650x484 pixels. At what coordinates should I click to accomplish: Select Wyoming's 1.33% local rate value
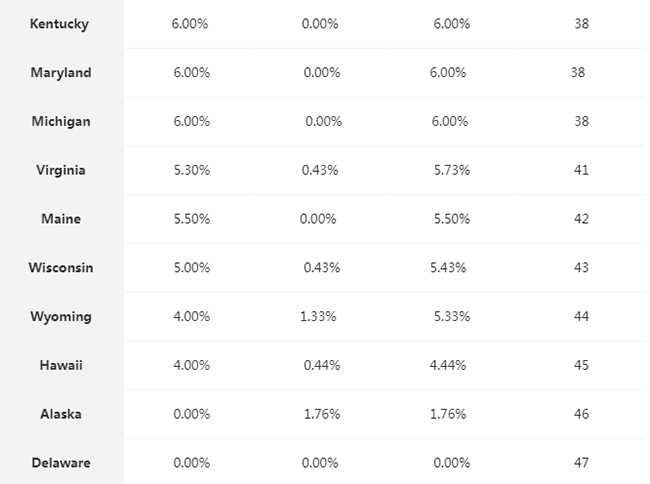tap(318, 317)
